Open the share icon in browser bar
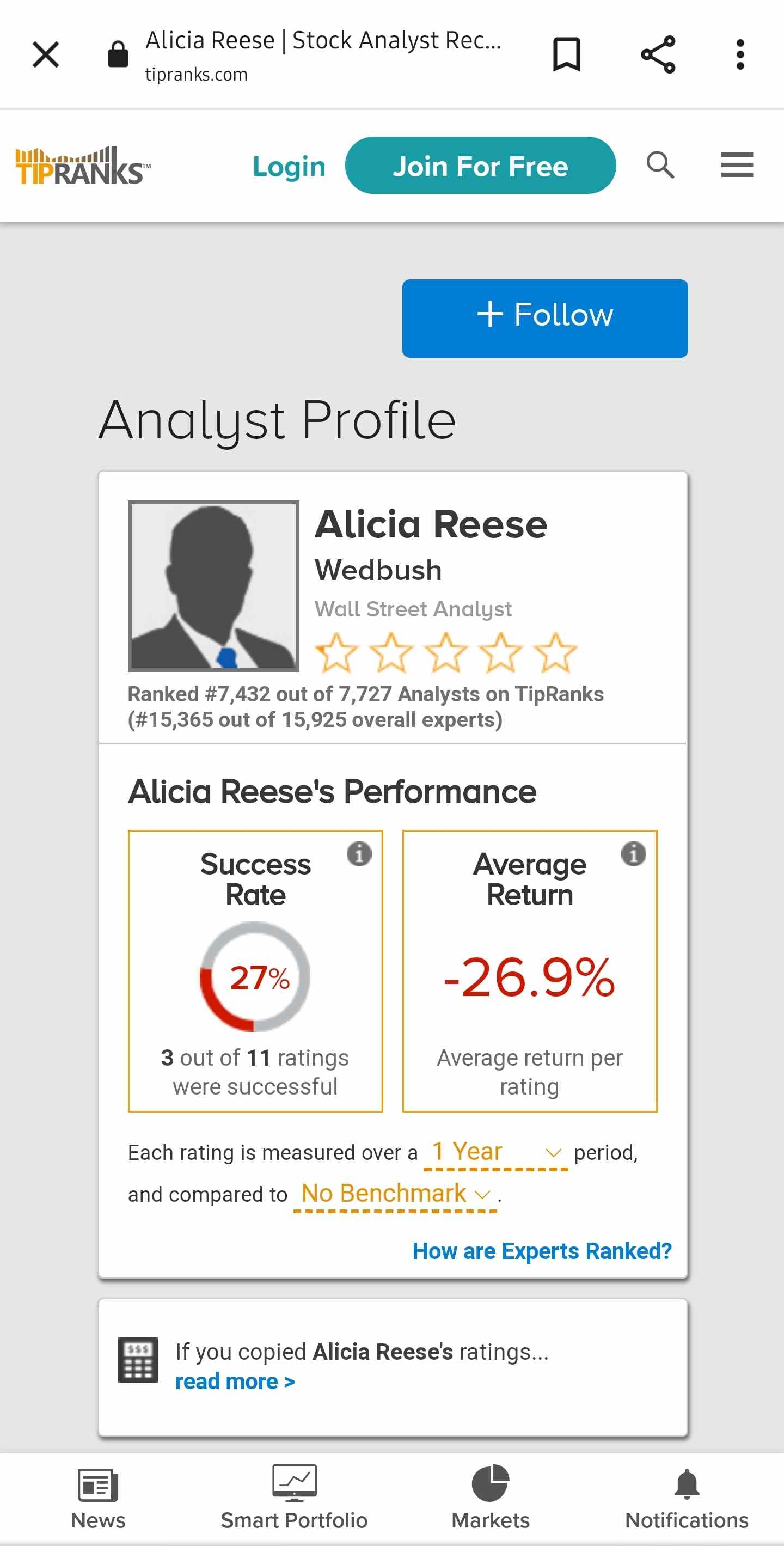Viewport: 784px width, 1546px height. tap(658, 54)
